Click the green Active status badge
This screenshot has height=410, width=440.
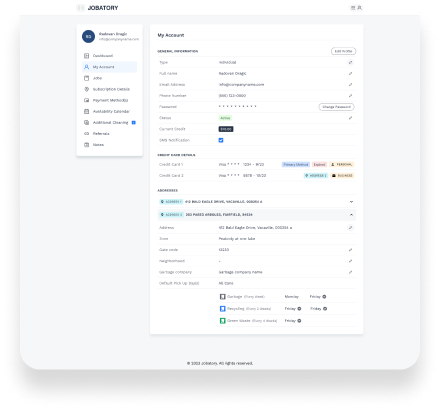(225, 118)
